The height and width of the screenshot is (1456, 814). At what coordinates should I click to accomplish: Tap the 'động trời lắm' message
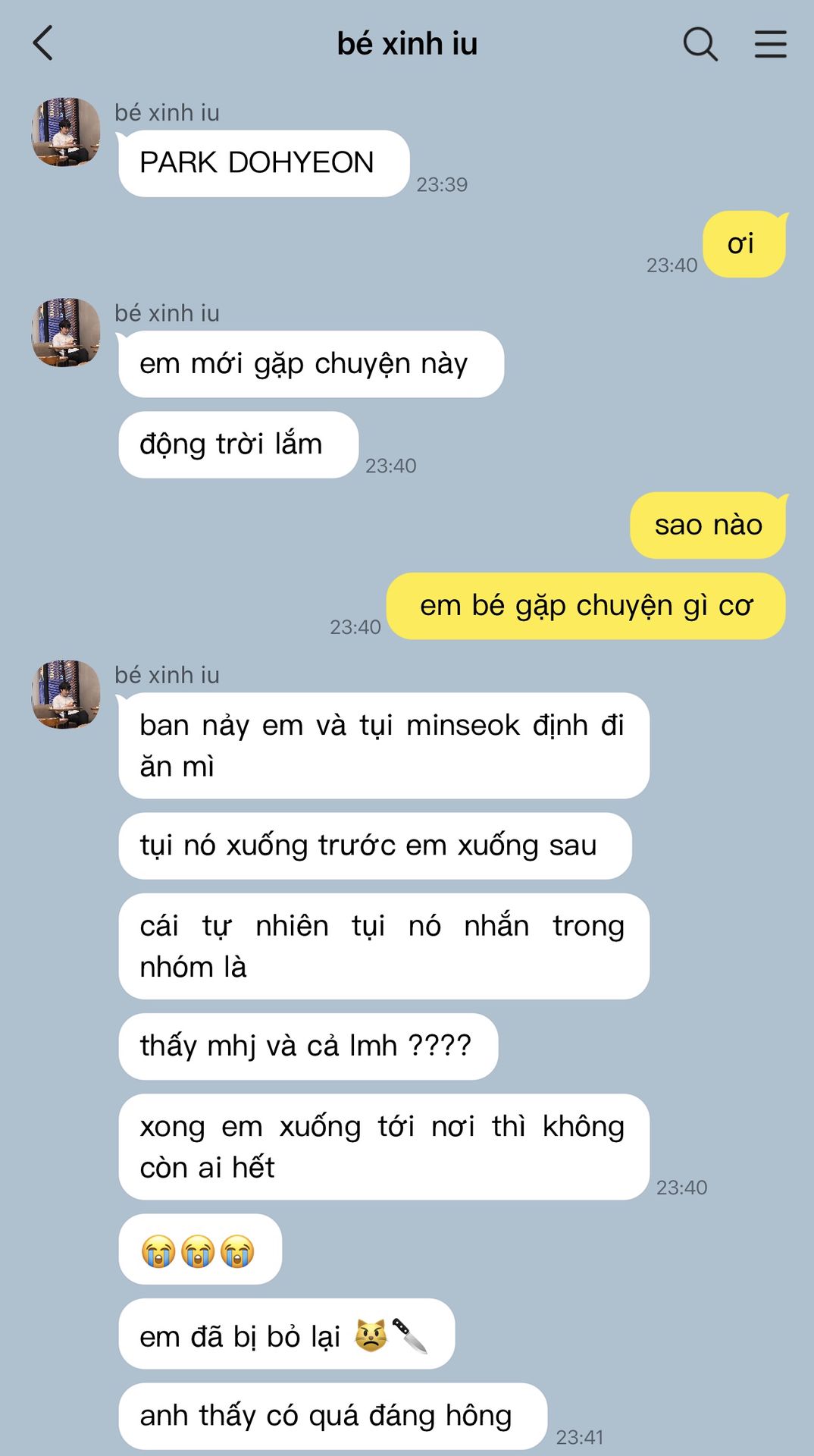pos(238,444)
